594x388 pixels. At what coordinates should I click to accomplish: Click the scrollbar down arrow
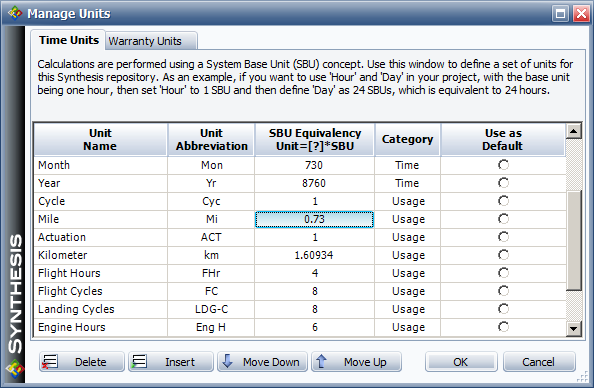coord(574,329)
